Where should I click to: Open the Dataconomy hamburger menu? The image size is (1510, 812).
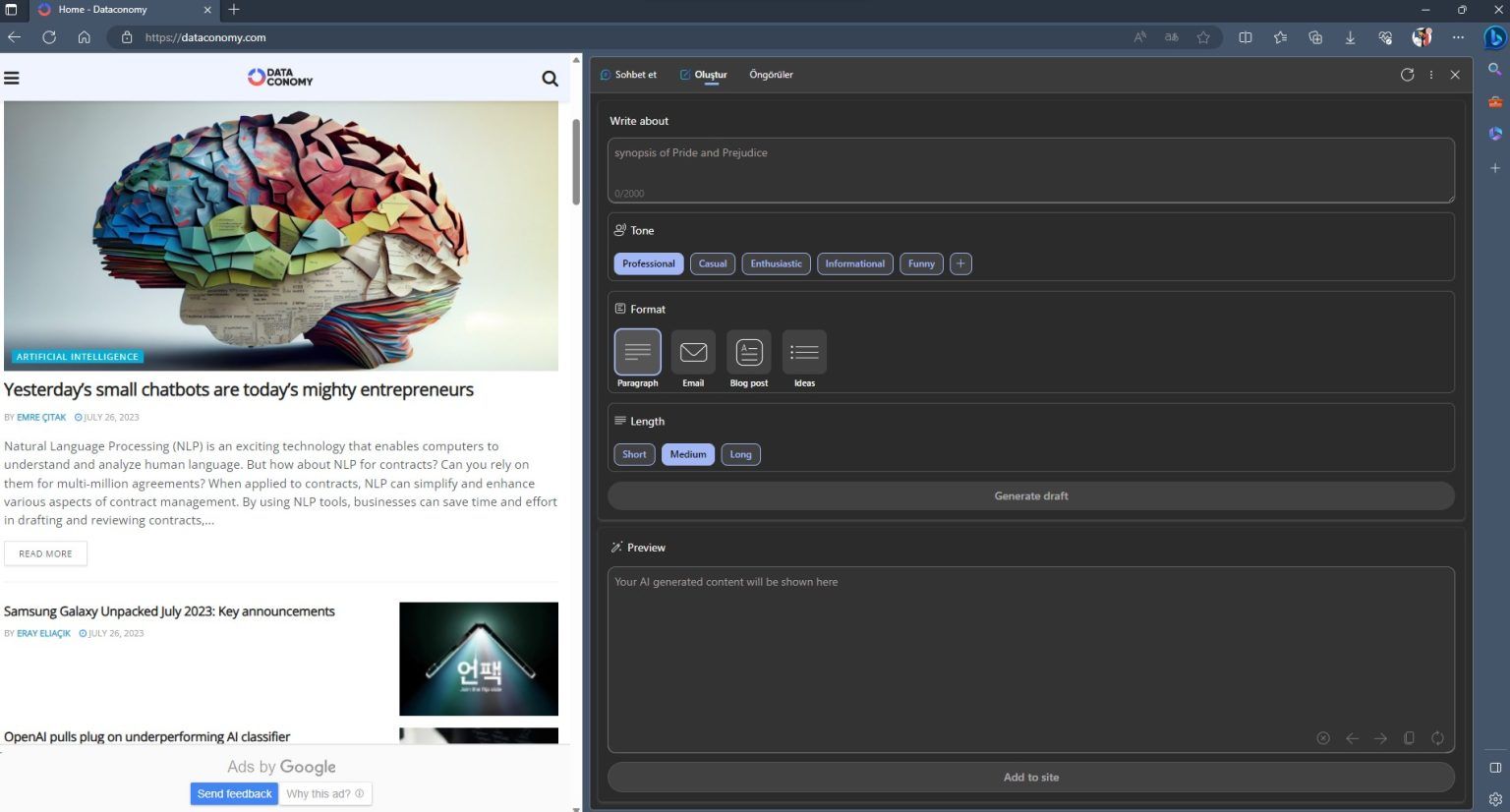pyautogui.click(x=12, y=78)
